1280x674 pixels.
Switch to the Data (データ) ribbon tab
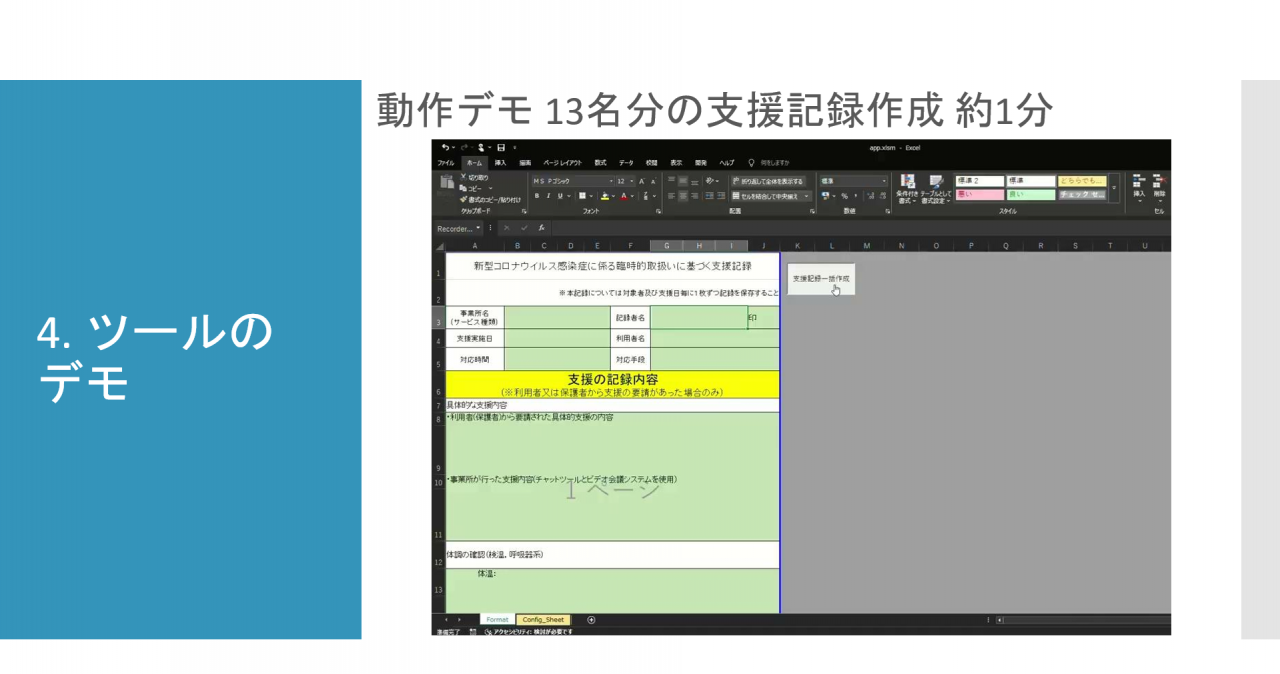click(626, 163)
